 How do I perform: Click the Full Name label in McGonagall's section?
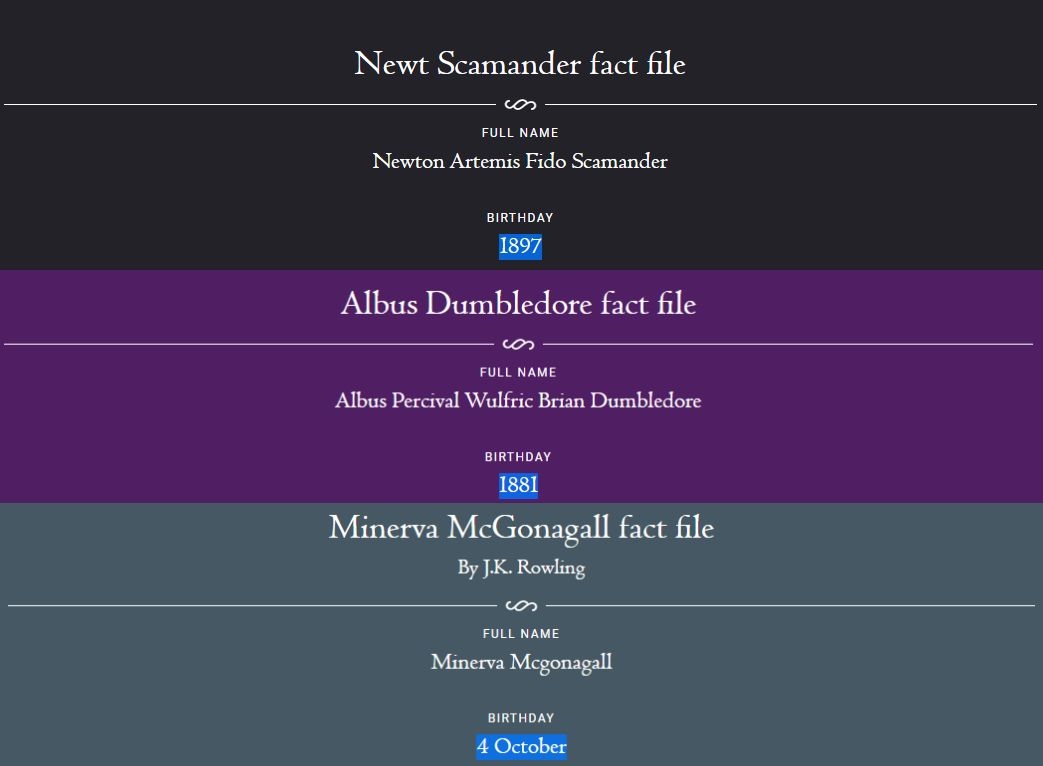point(521,634)
